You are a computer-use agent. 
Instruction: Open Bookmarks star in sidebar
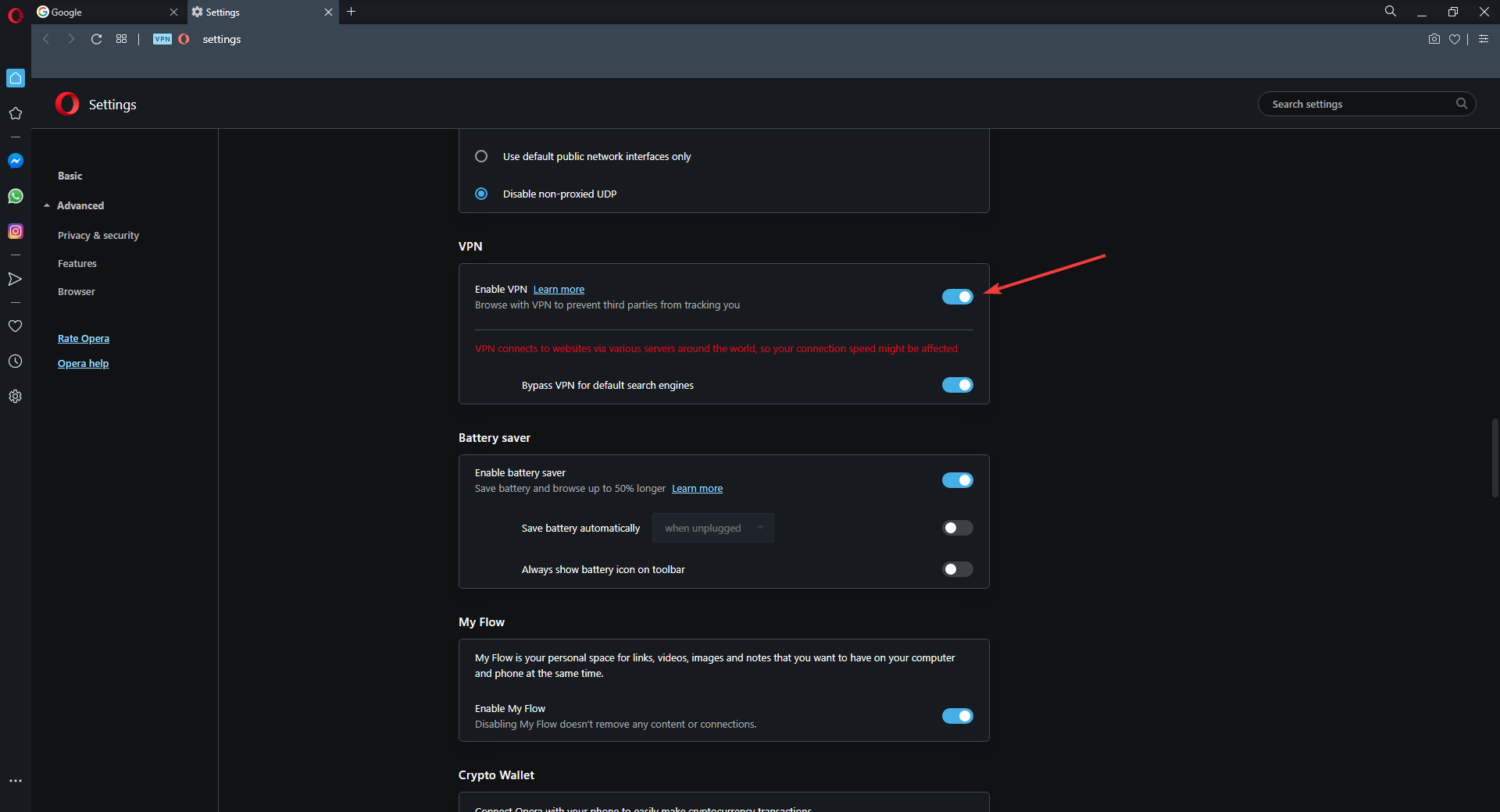tap(16, 113)
